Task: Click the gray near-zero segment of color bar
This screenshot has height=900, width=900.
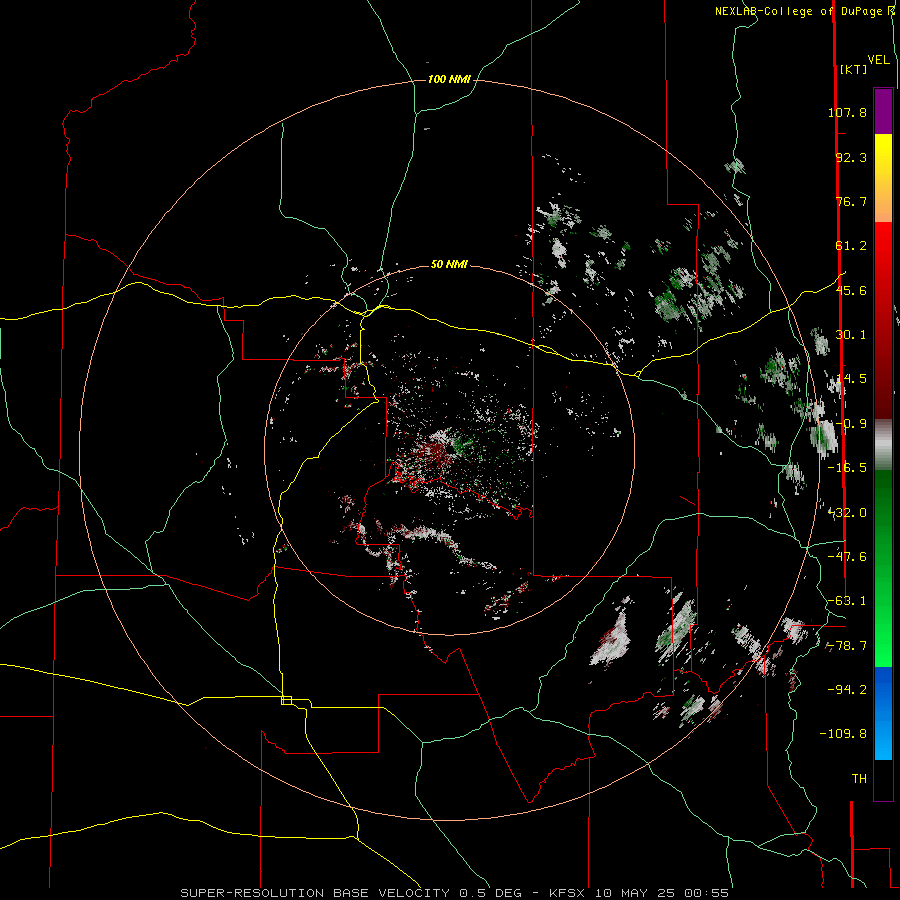Action: pos(883,444)
